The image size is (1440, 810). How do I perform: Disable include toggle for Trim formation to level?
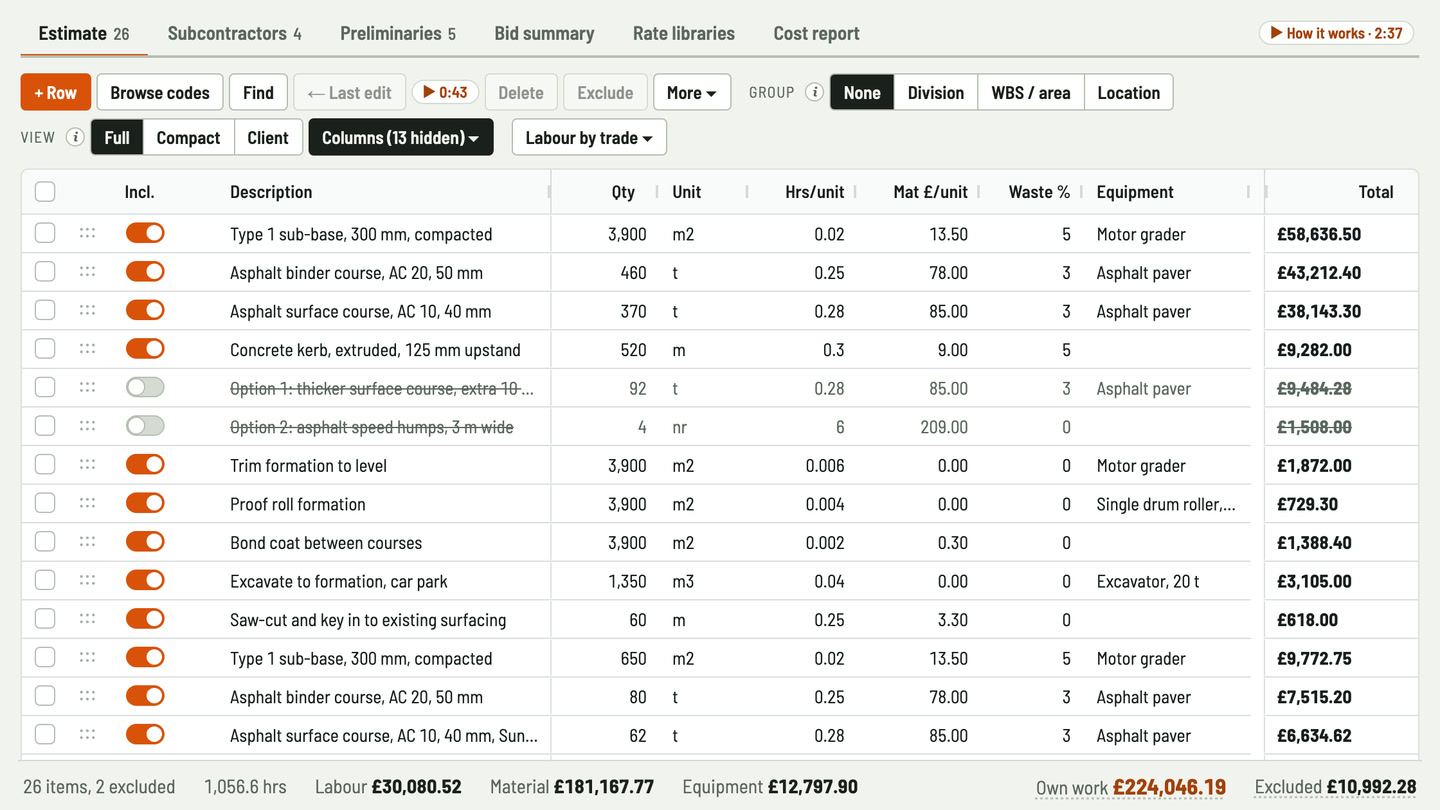[145, 465]
